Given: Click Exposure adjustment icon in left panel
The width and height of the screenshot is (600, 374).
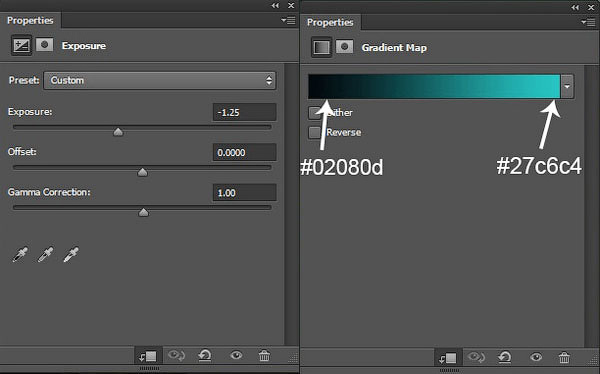Looking at the screenshot, I should click(x=21, y=46).
